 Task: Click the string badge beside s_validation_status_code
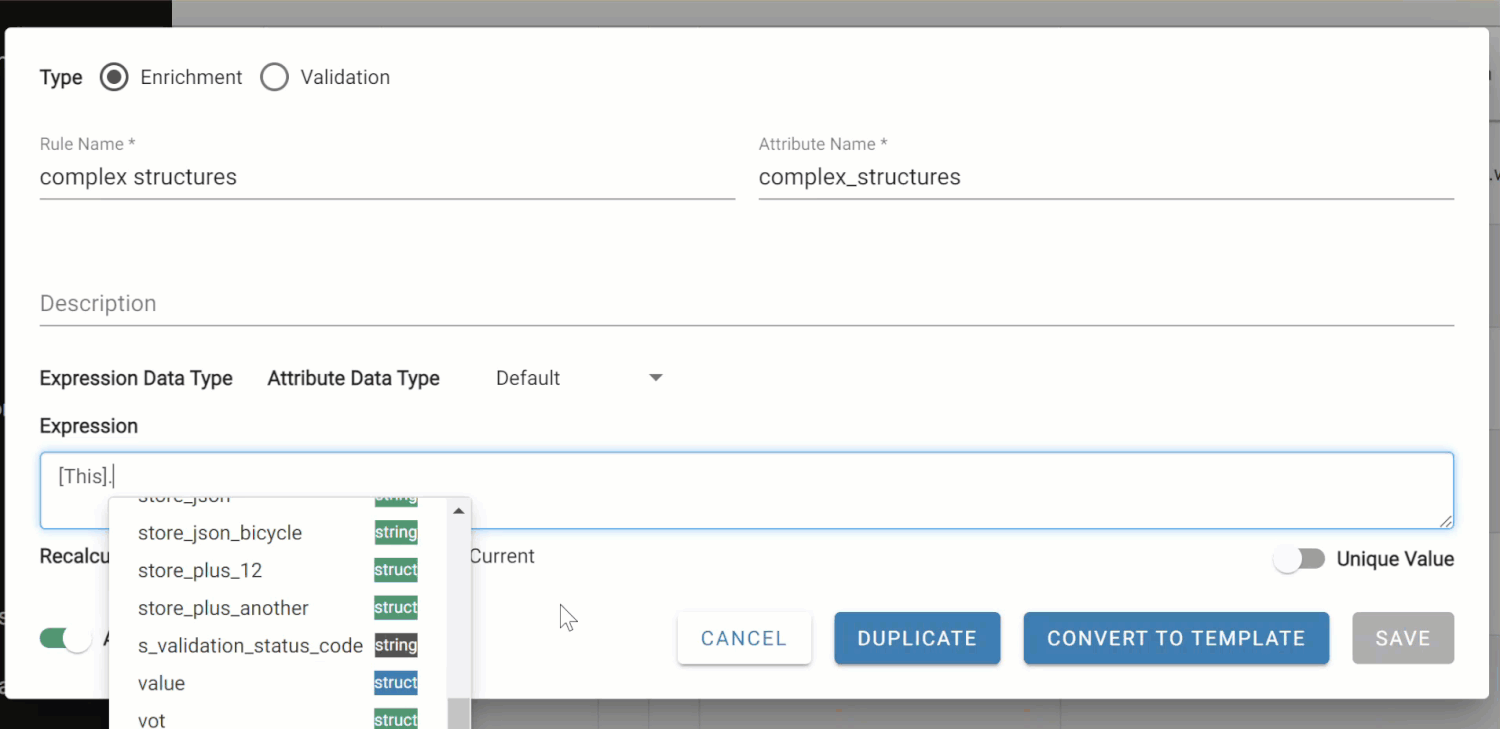395,645
